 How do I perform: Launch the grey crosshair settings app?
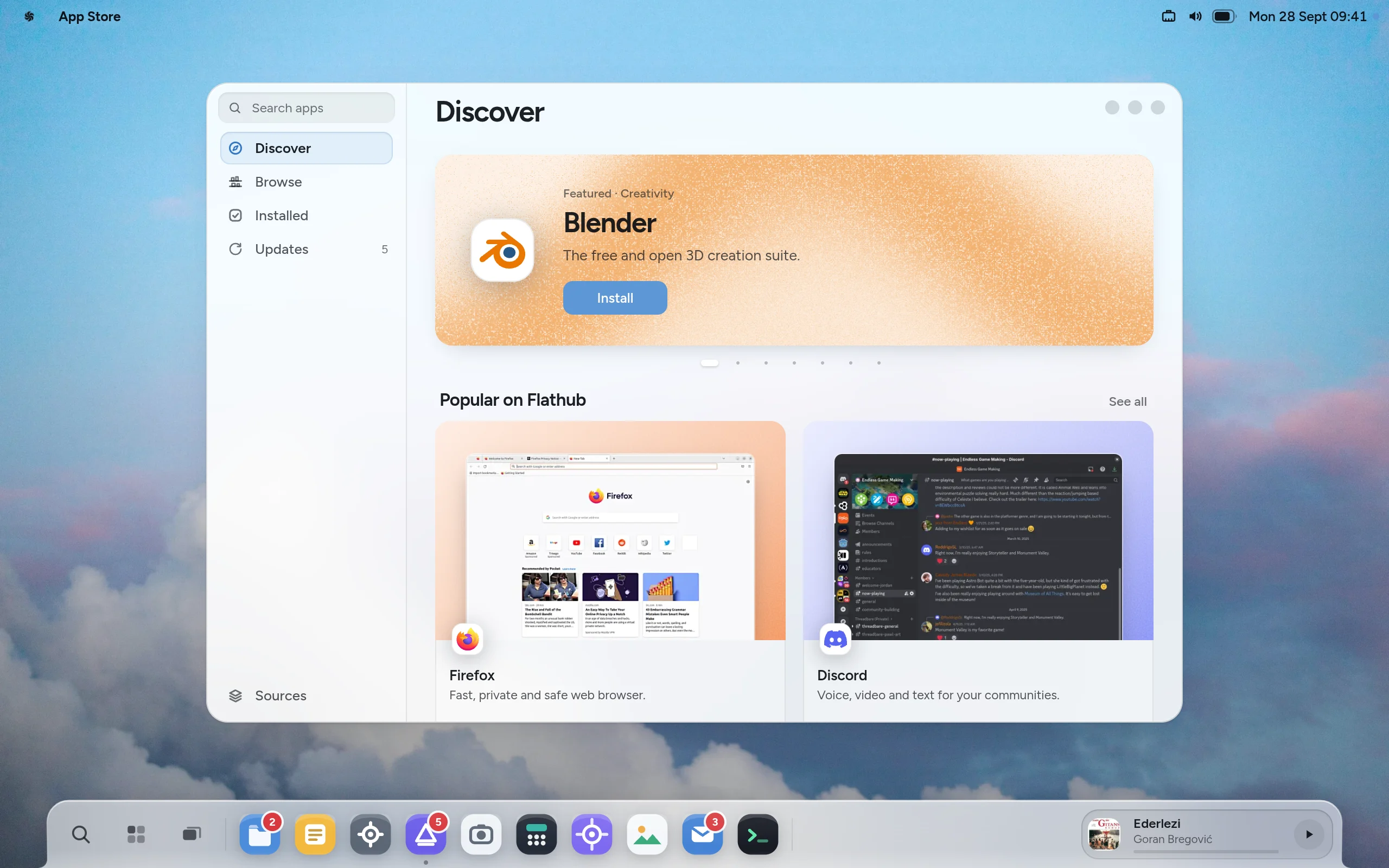click(370, 834)
